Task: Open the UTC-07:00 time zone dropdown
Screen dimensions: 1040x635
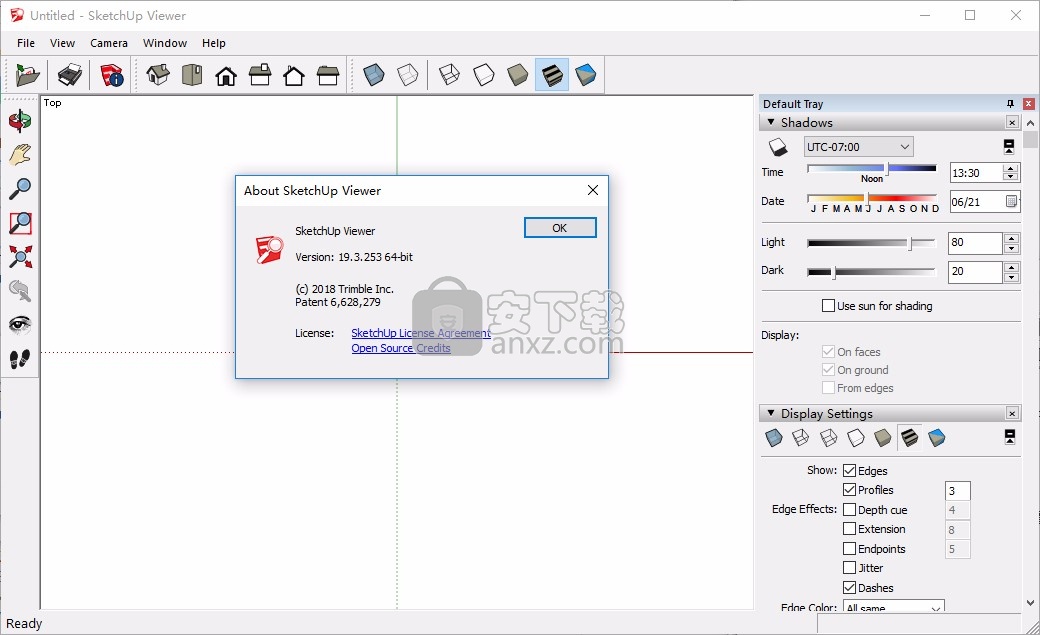Action: [858, 147]
